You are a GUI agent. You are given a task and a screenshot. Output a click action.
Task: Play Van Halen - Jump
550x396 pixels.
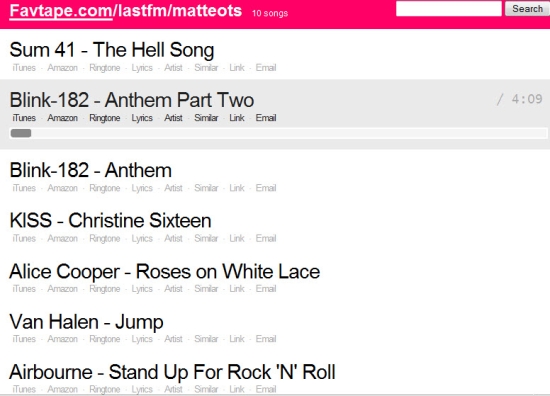86,322
